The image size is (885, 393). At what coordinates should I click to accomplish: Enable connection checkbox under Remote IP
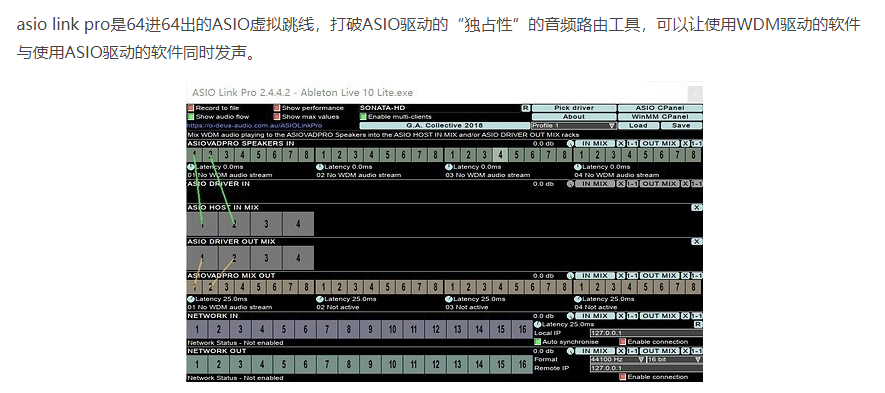(x=623, y=377)
